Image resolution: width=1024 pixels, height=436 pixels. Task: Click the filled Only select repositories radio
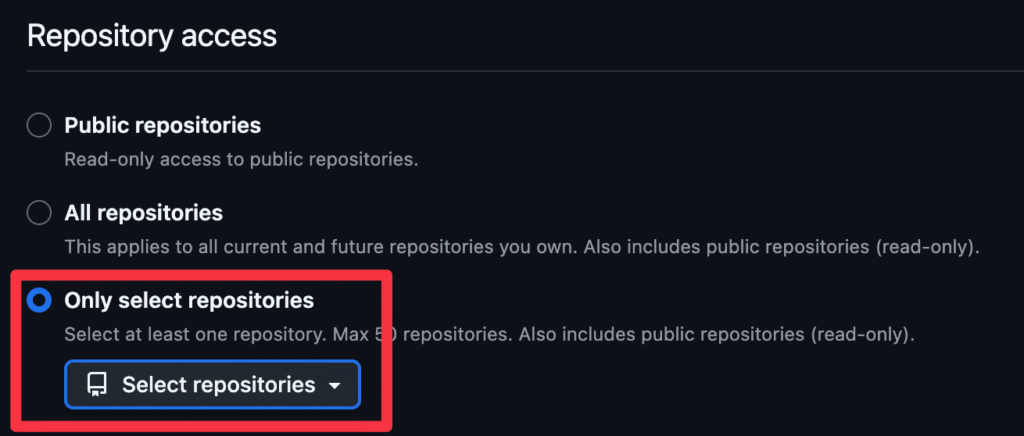point(39,301)
